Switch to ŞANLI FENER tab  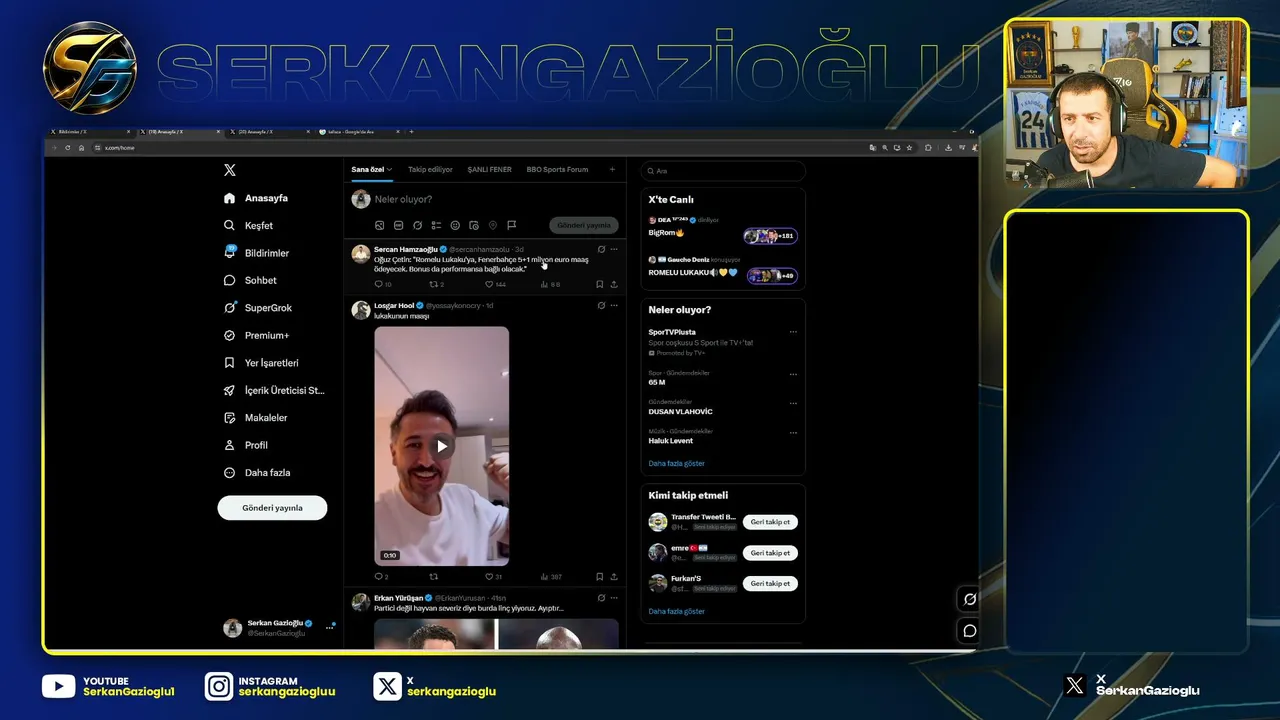coord(489,170)
